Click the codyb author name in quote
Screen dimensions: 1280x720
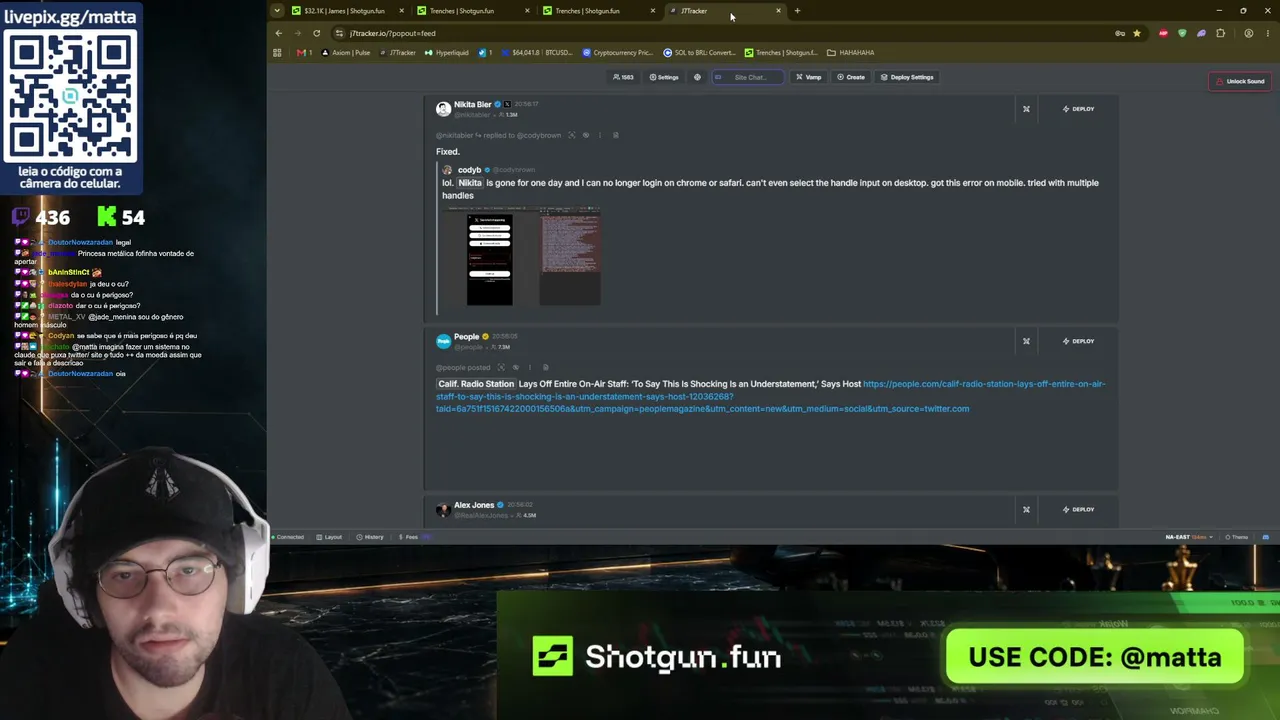coord(469,170)
